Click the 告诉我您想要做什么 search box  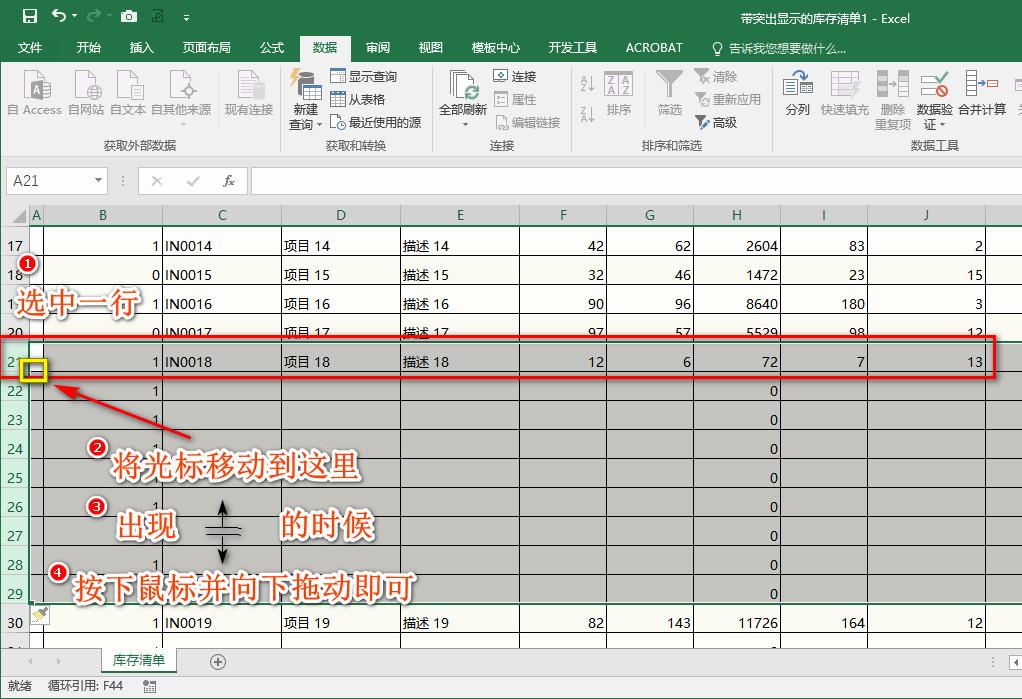[x=779, y=48]
